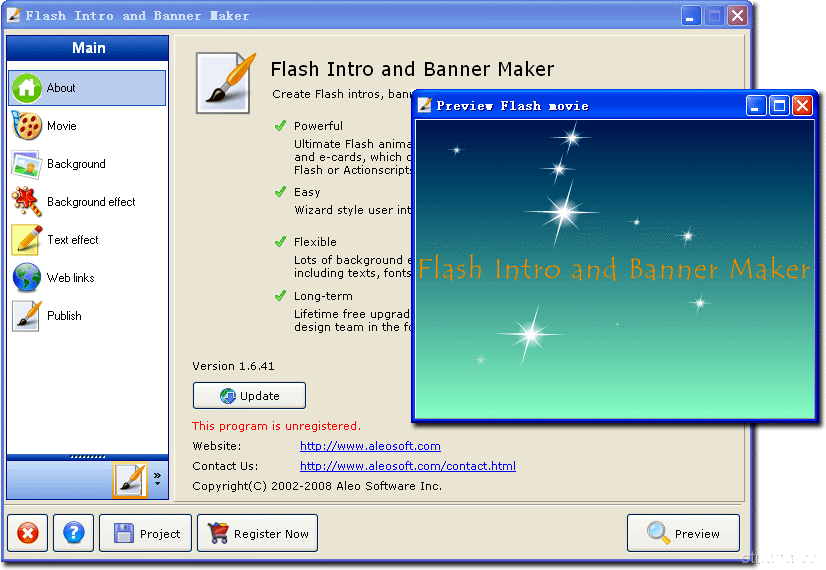The width and height of the screenshot is (826, 570).
Task: Maximize the Preview Flash movie window
Action: 779,105
